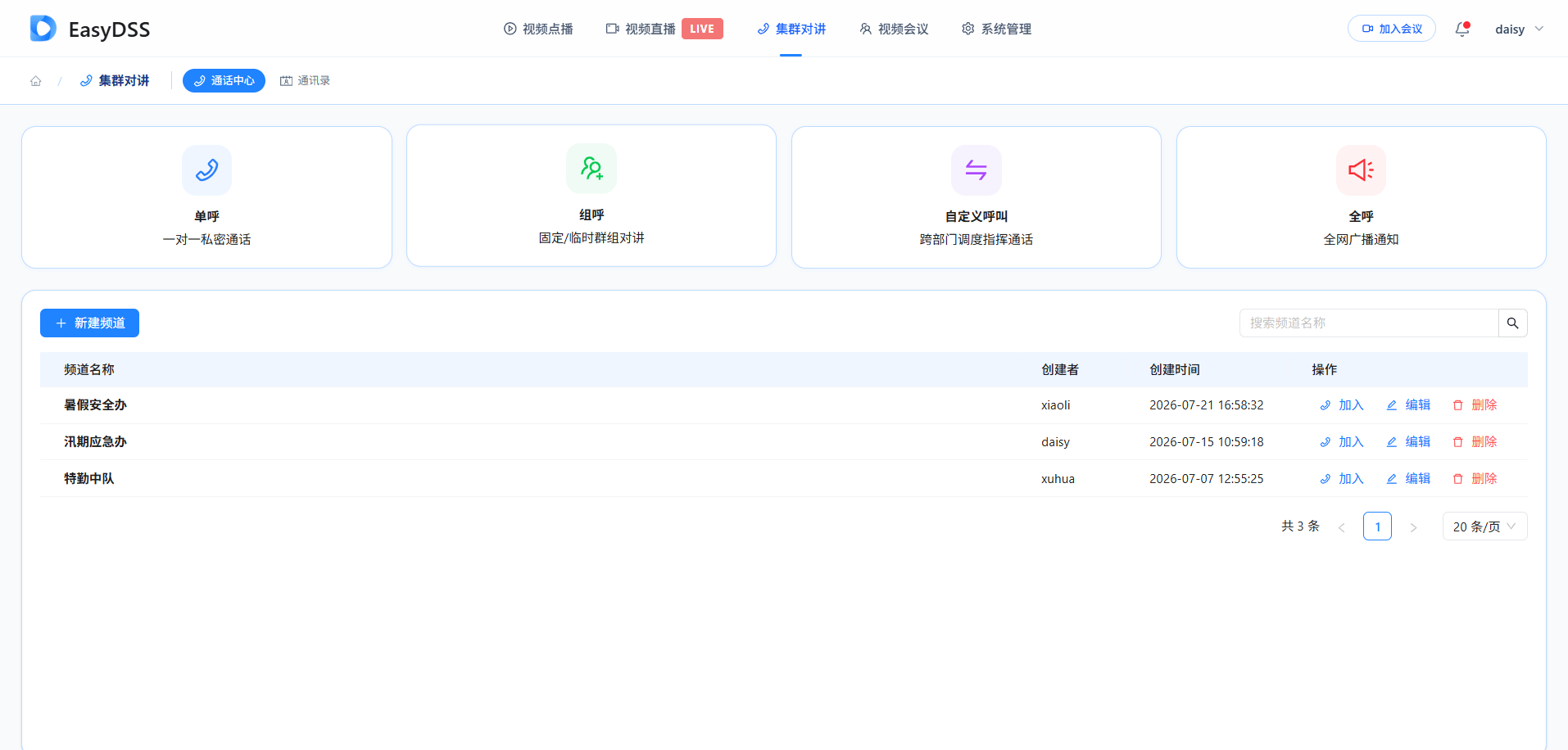Click the 自定义呼叫 arrows icon
The height and width of the screenshot is (750, 1568).
point(977,170)
